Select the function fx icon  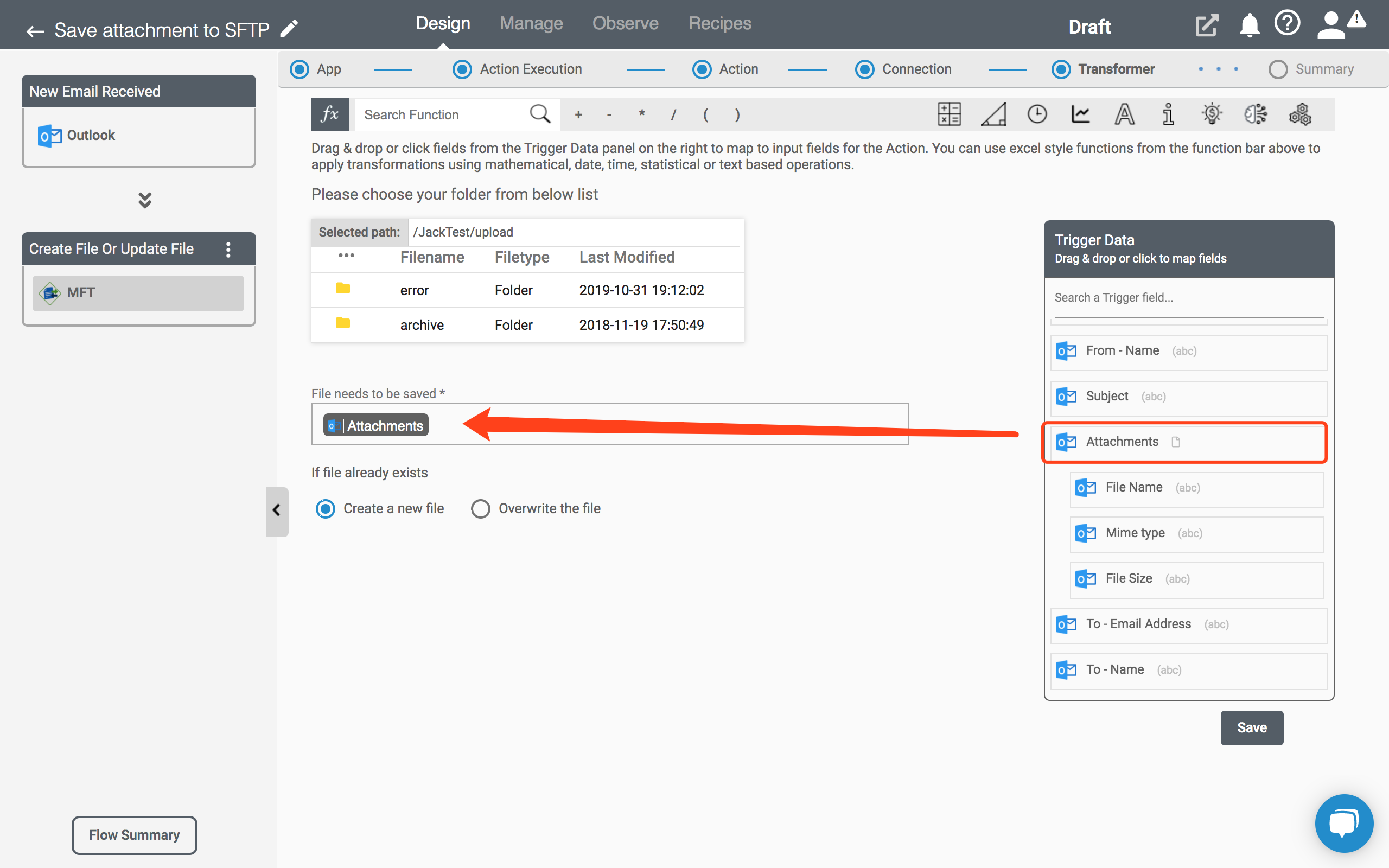point(330,114)
